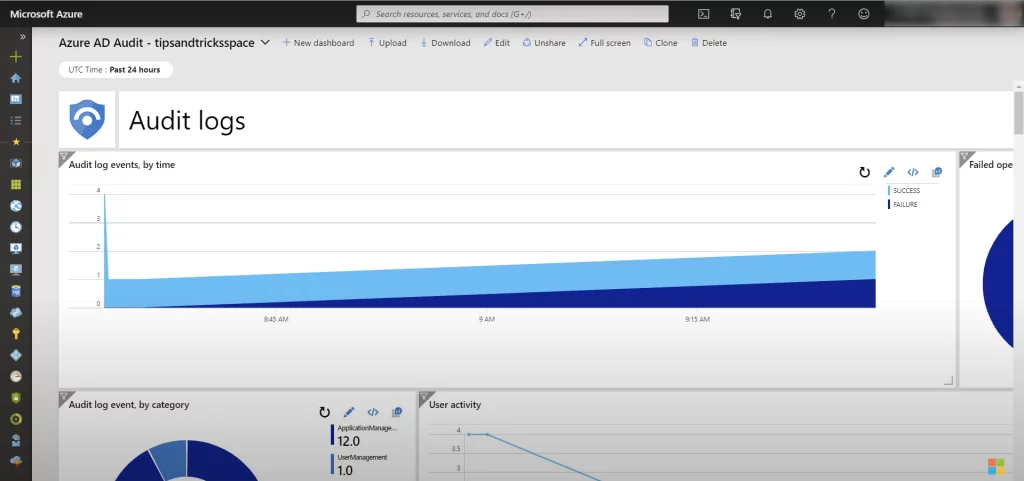The height and width of the screenshot is (481, 1024).
Task: Open UTC Time Past 24 hours picker
Action: (x=116, y=70)
